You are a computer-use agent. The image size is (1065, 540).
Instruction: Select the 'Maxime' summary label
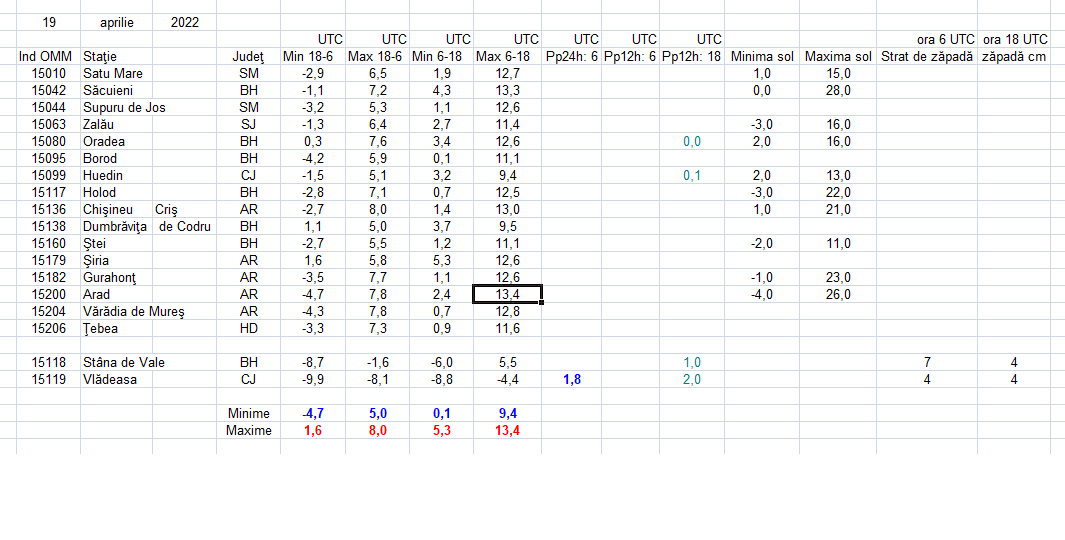(x=249, y=430)
